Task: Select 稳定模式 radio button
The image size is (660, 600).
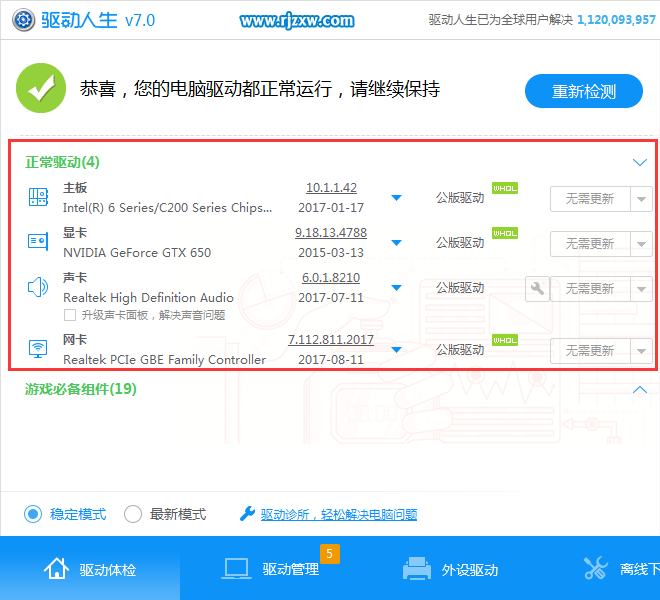Action: 33,514
